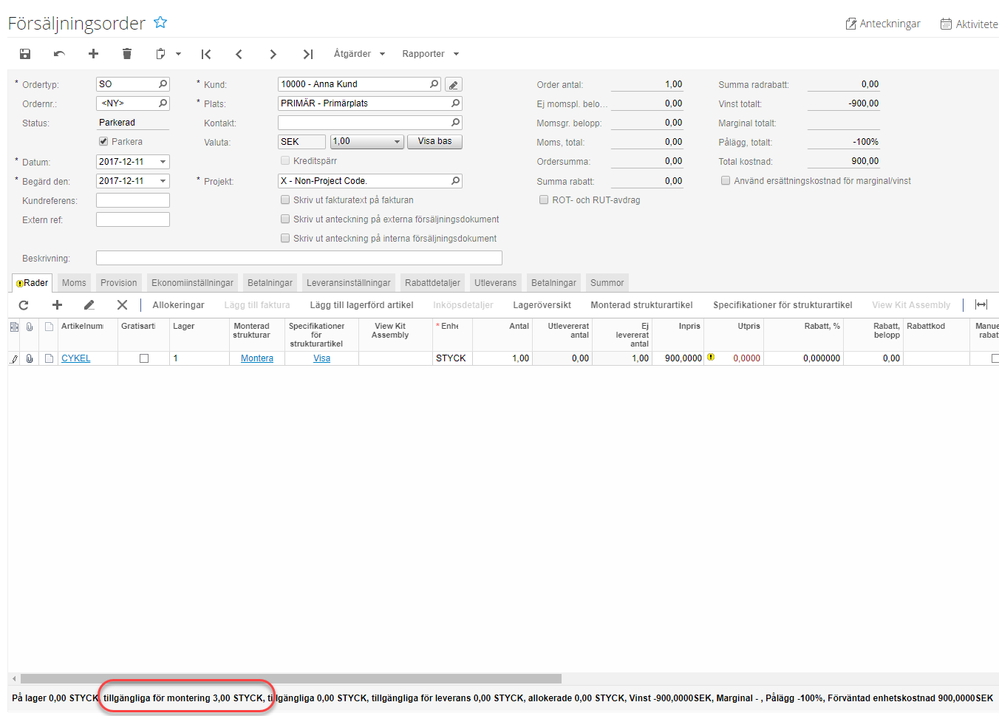Click the Visa link in specifications column
Screen dimensions: 999x716
point(322,359)
